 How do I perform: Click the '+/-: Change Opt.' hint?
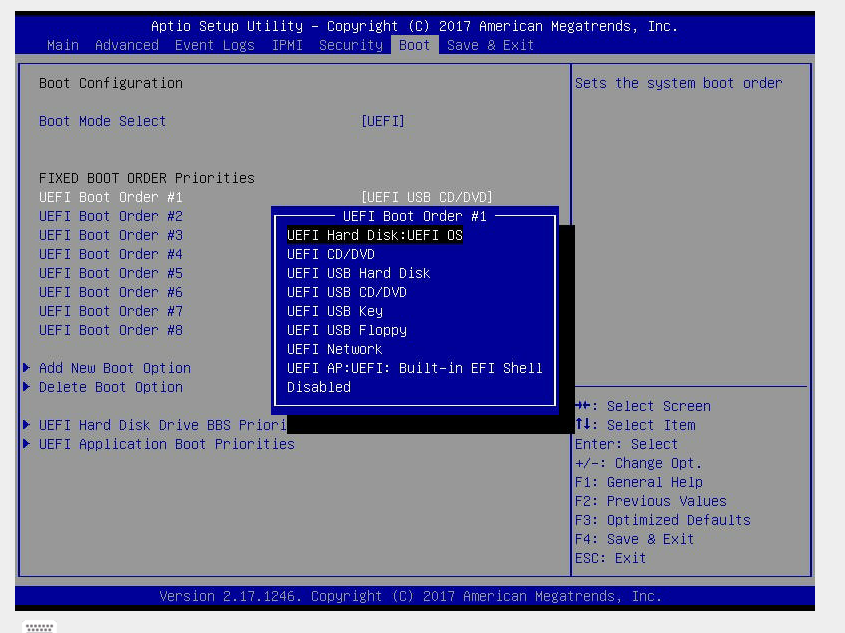639,463
